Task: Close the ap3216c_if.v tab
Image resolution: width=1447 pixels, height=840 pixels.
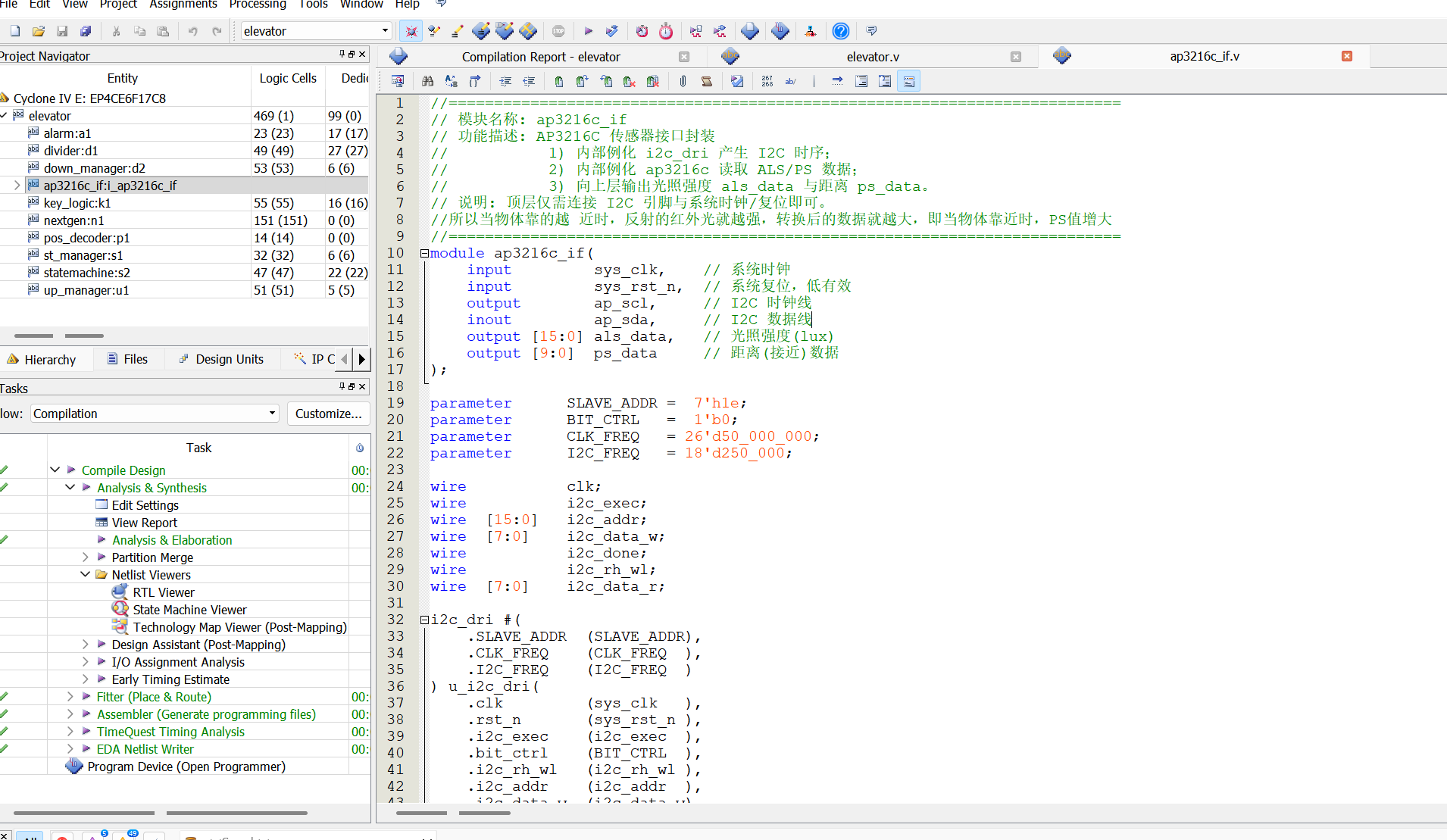Action: click(x=1347, y=56)
